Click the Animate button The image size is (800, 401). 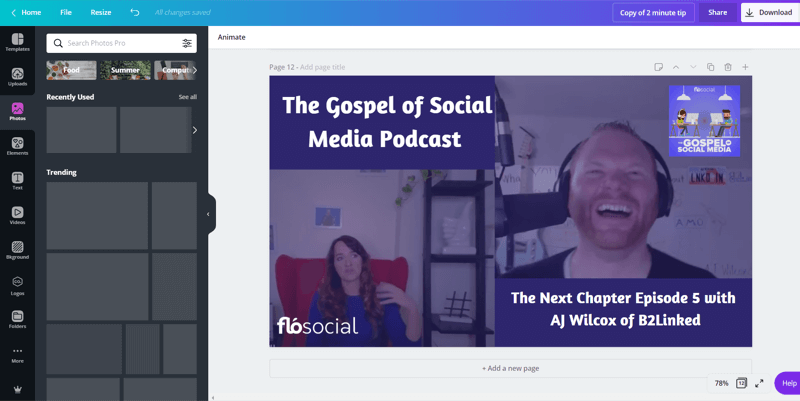[232, 37]
